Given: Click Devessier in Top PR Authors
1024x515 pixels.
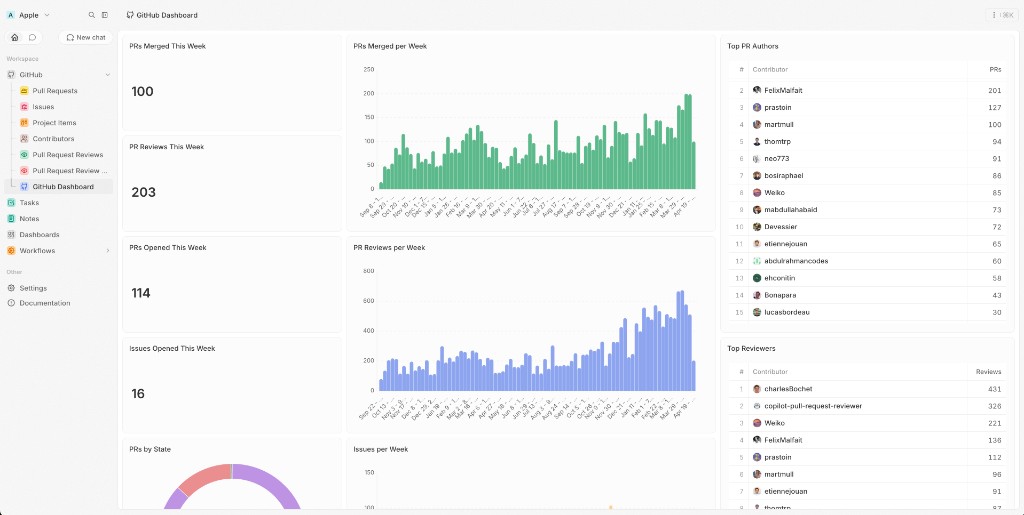Looking at the screenshot, I should [x=780, y=227].
